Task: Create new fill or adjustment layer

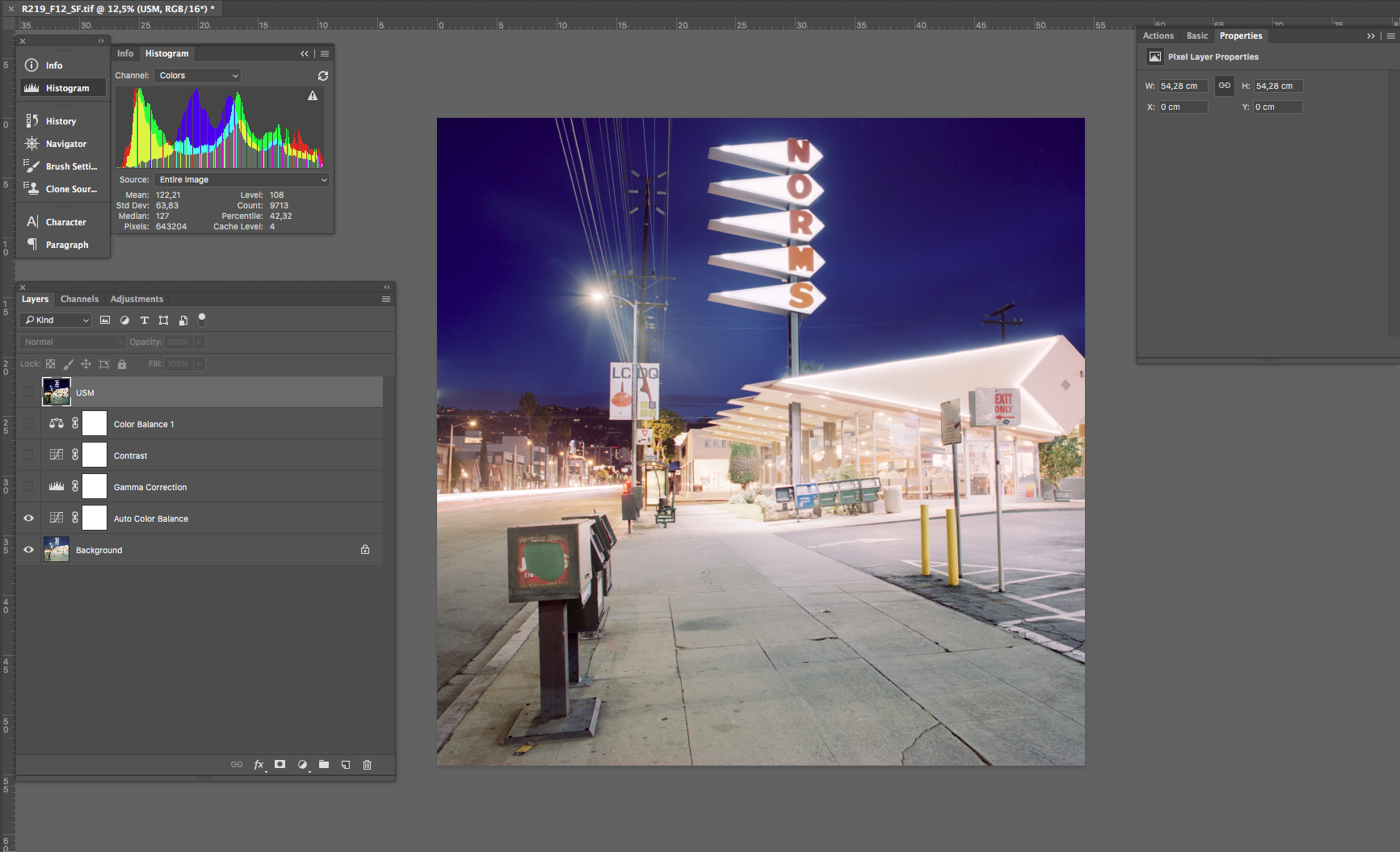Action: pos(302,765)
